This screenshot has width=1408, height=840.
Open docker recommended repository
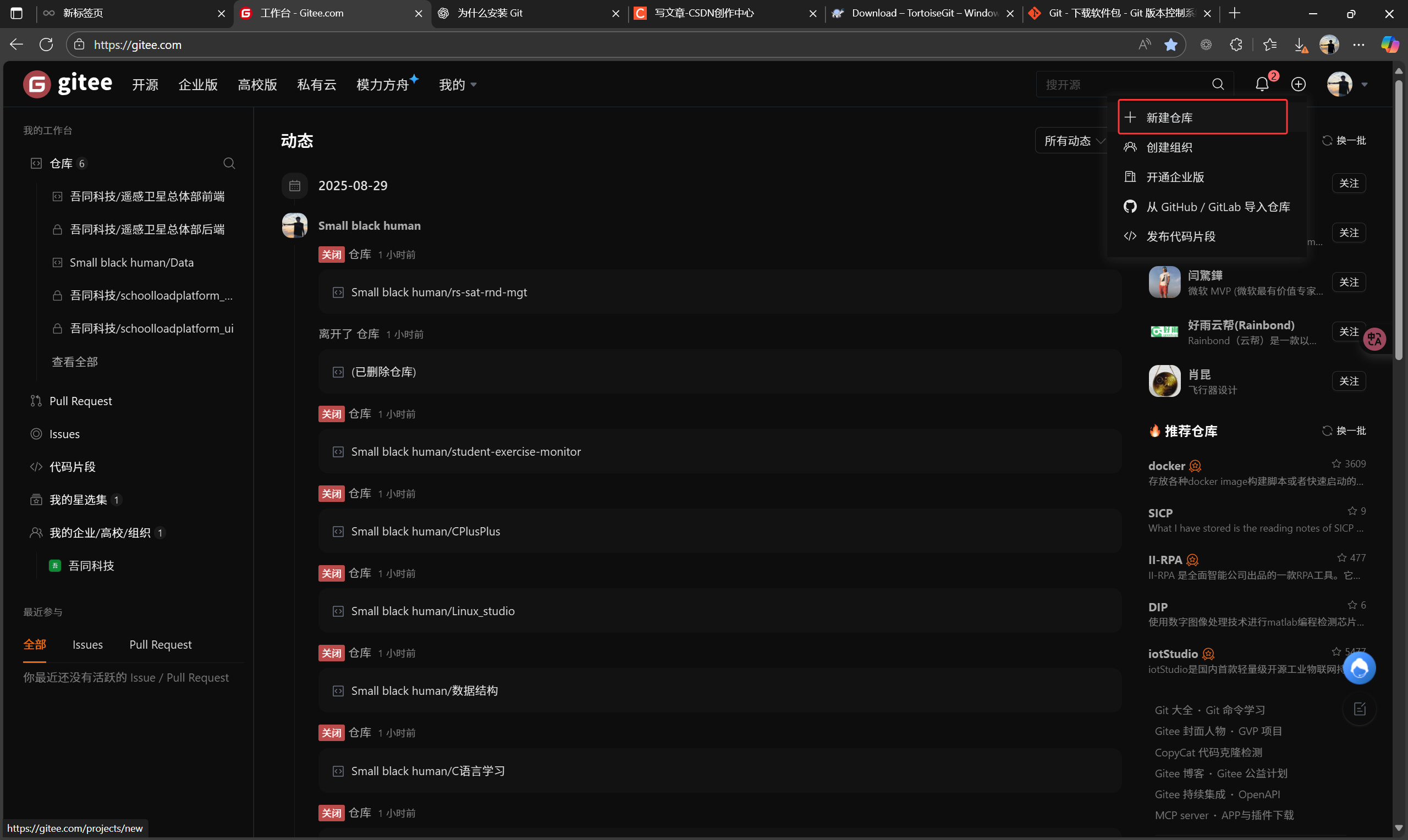(1166, 466)
